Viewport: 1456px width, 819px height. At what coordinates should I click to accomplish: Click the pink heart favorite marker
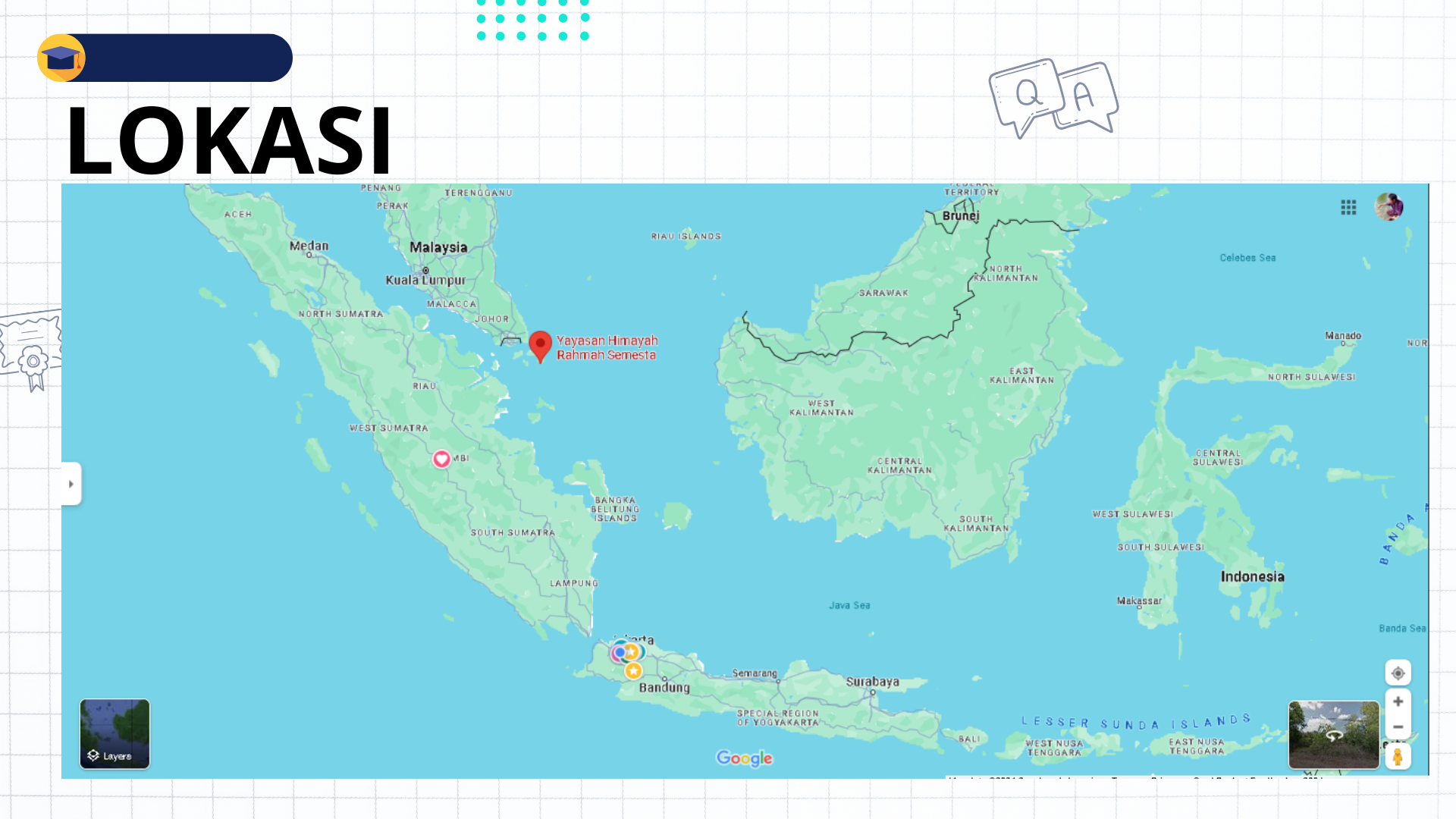point(441,459)
